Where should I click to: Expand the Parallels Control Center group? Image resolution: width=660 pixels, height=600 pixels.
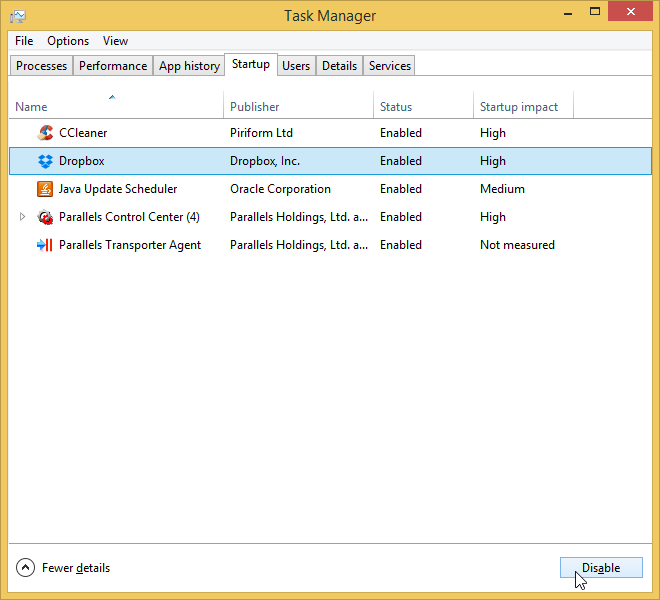[x=23, y=217]
